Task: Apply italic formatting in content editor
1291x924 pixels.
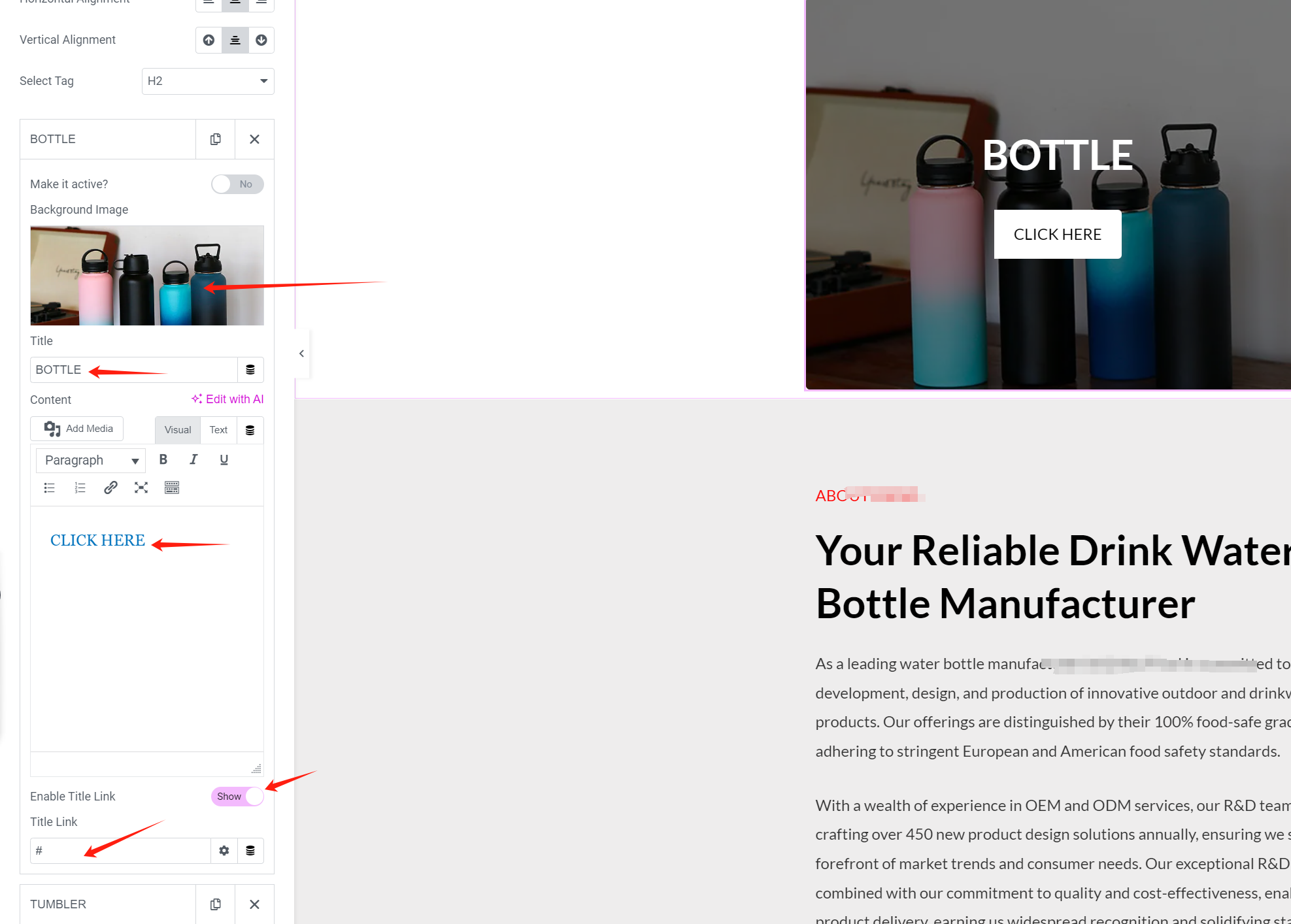Action: click(193, 460)
